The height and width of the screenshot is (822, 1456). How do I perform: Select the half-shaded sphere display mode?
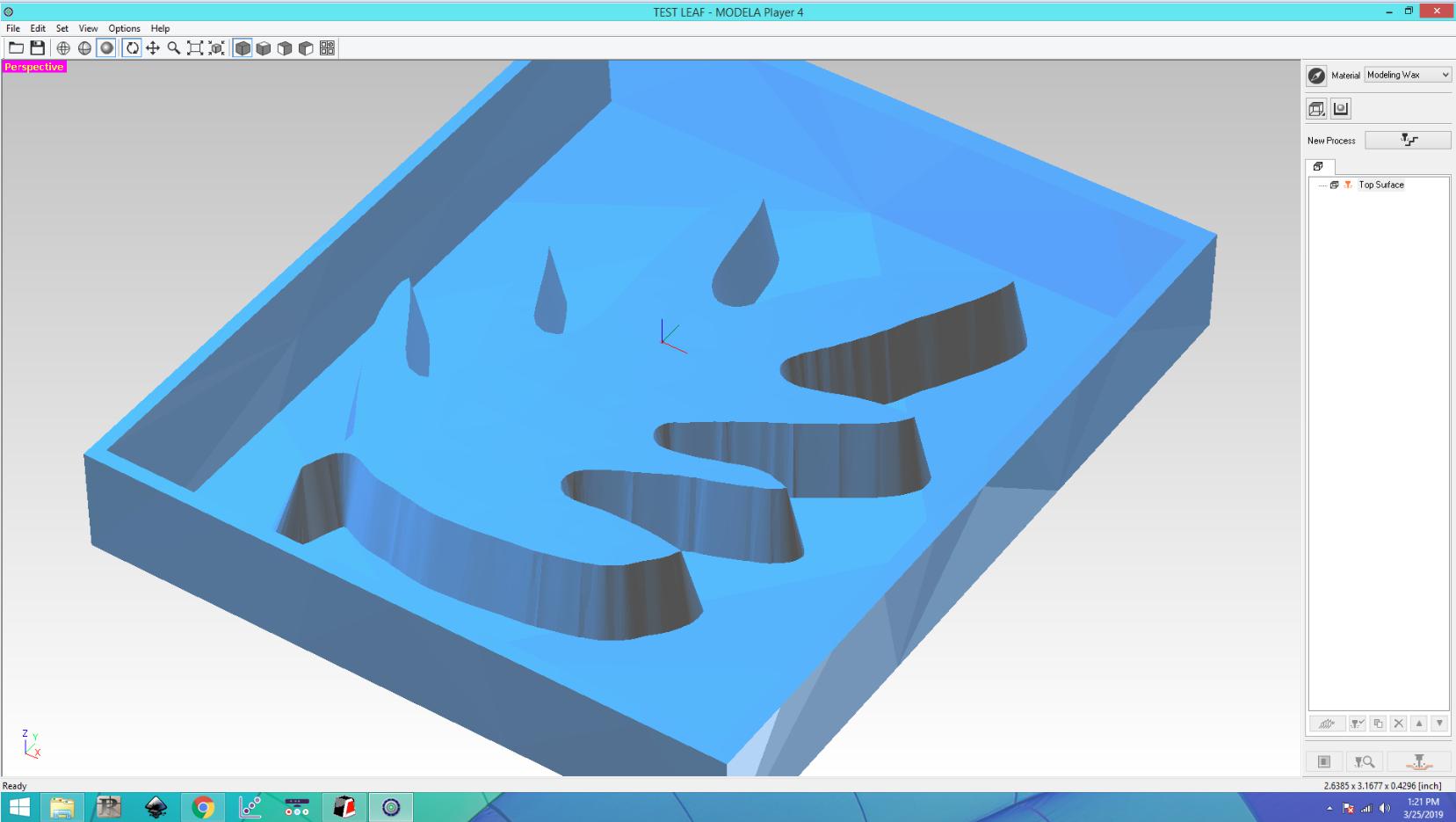[x=84, y=48]
